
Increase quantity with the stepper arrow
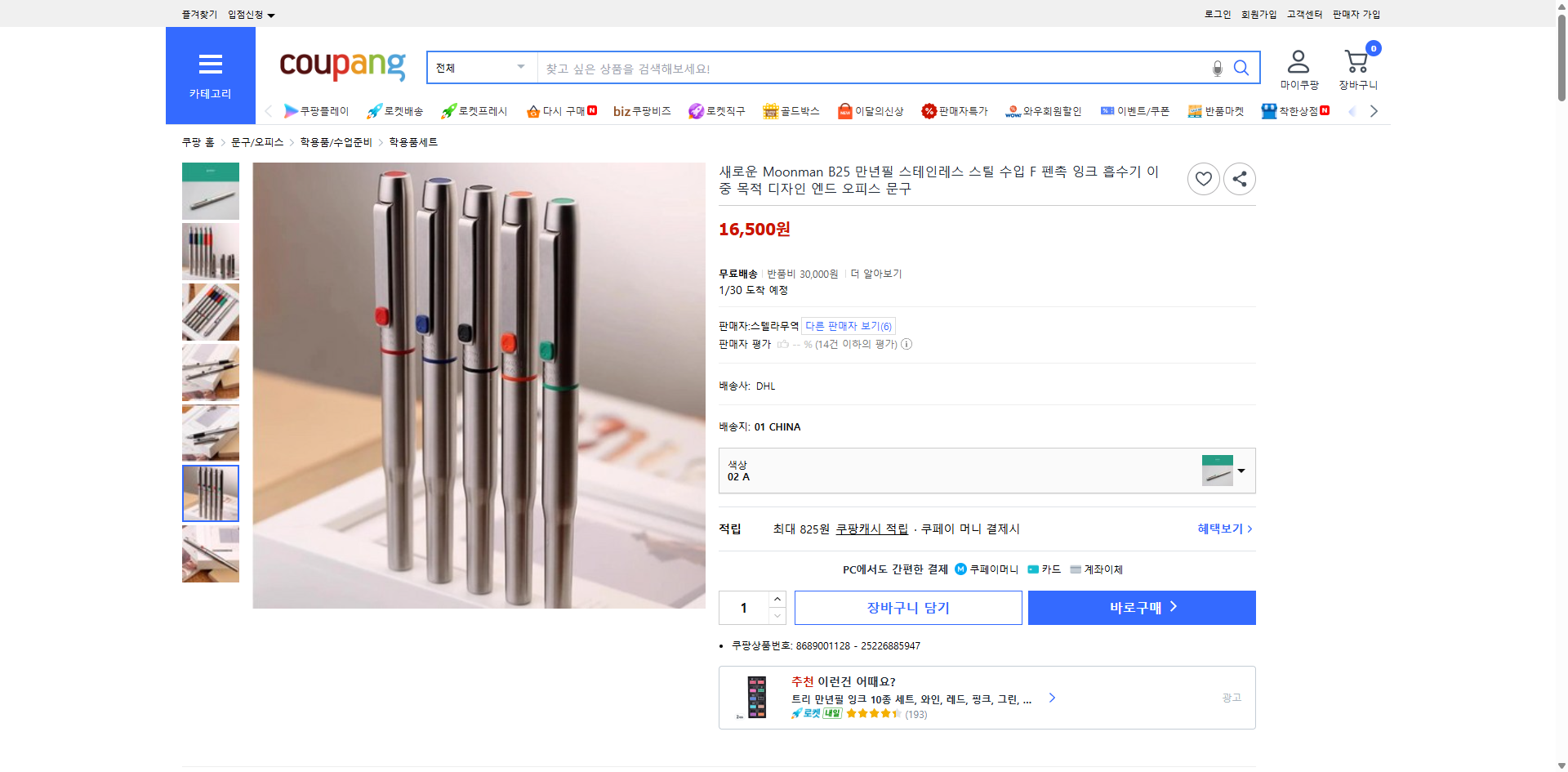click(777, 599)
